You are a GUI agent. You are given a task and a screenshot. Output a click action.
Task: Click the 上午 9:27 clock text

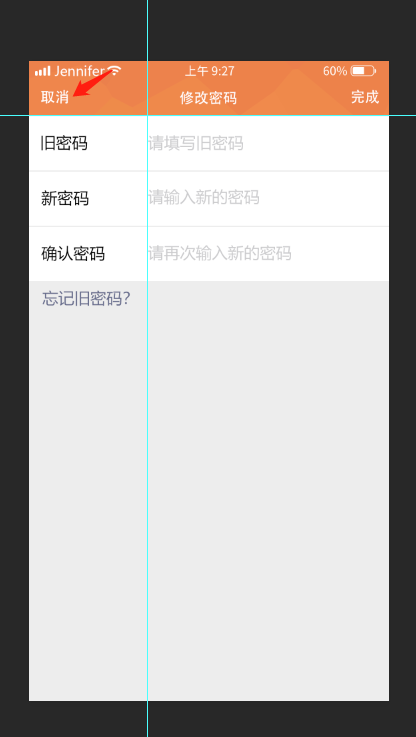click(x=210, y=71)
